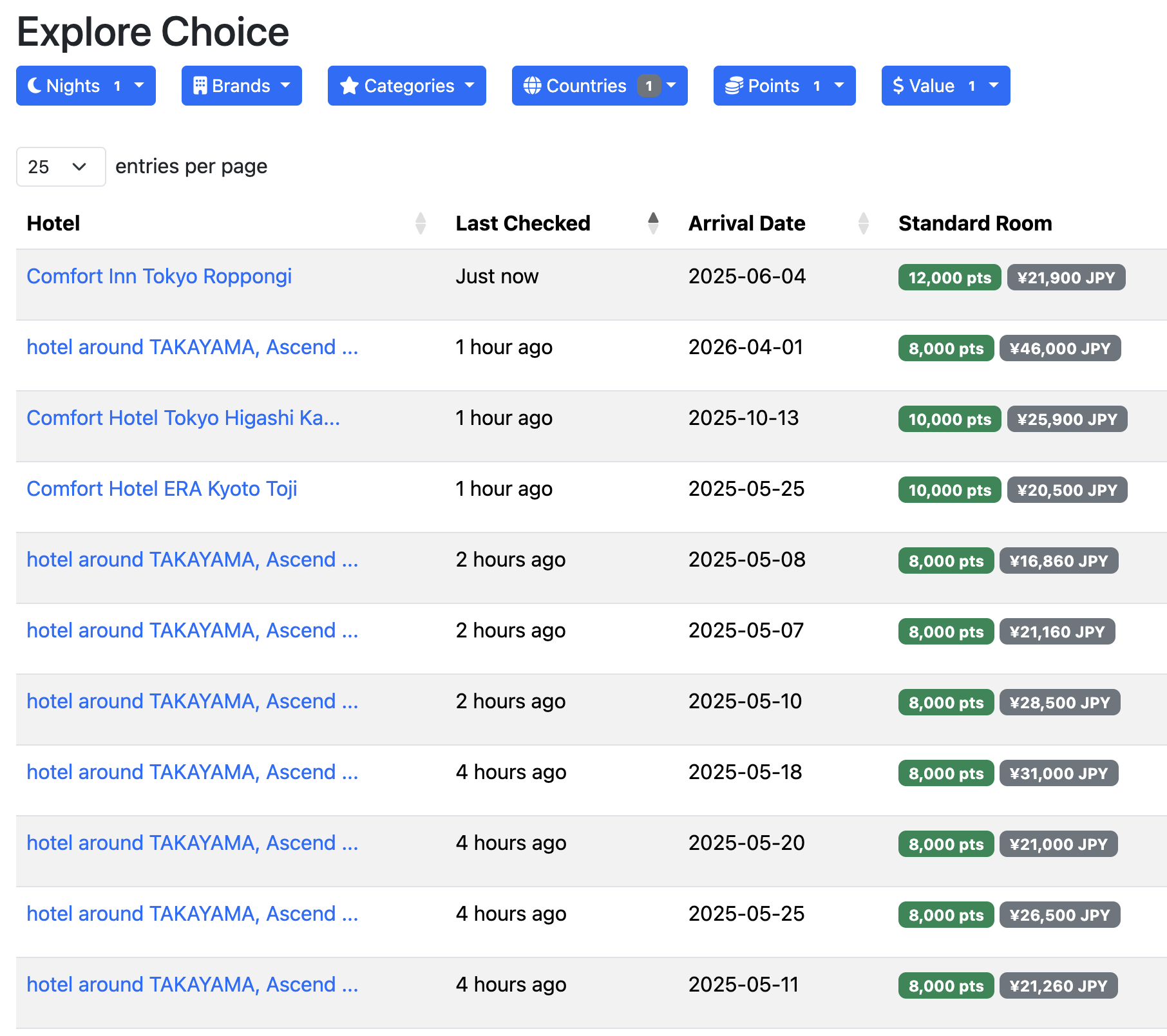This screenshot has width=1167, height=1036.
Task: Click the Countries filter count badge
Action: point(649,86)
